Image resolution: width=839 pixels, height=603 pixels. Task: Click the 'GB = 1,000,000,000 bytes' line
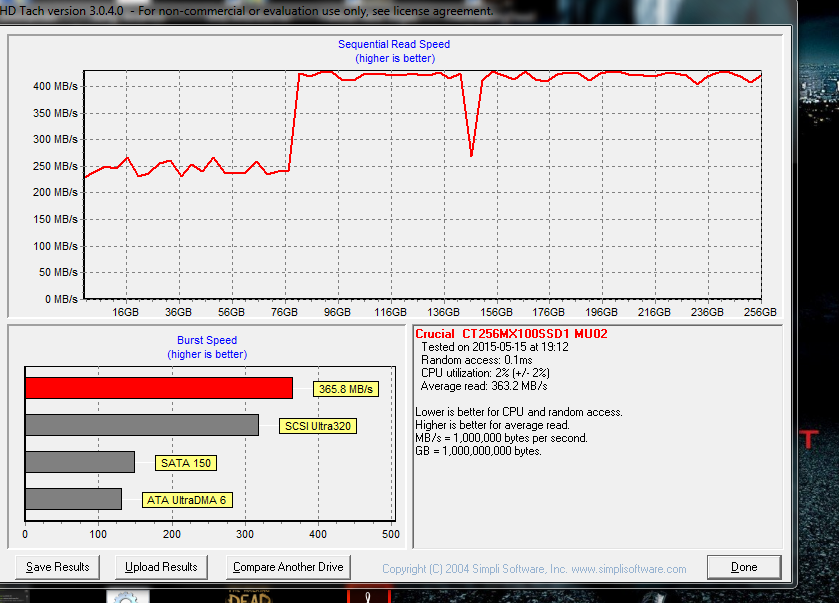478,451
